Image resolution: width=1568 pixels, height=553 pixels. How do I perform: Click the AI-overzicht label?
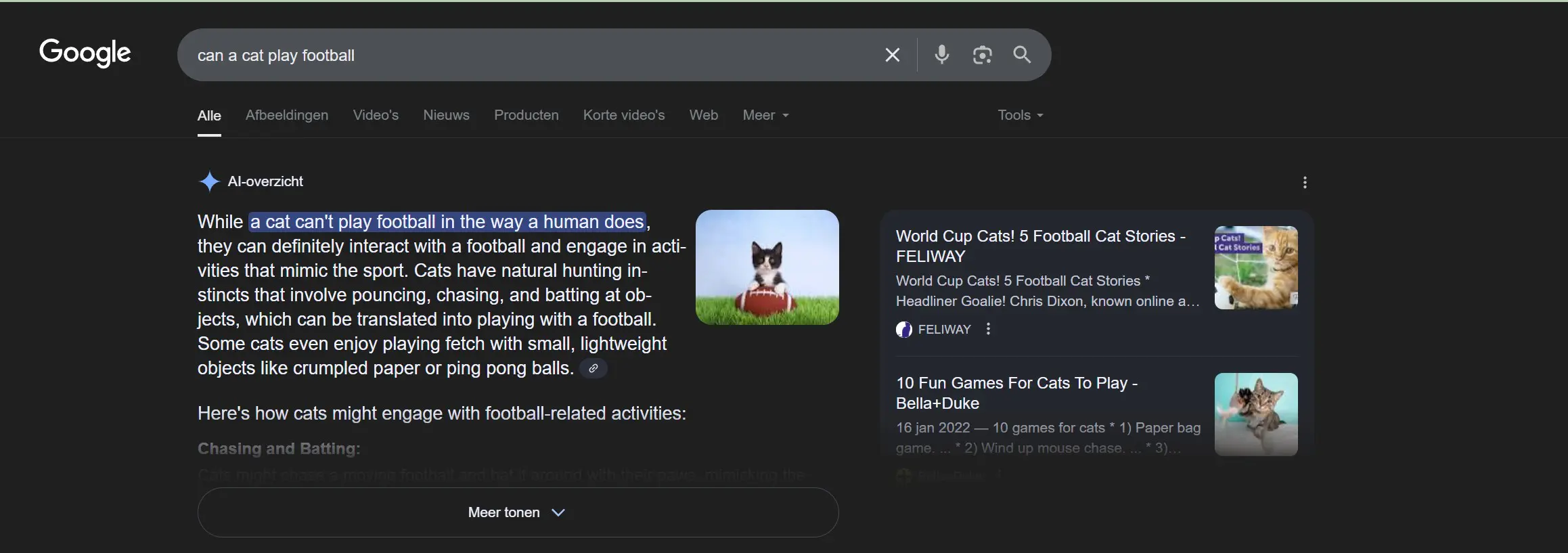pyautogui.click(x=265, y=181)
